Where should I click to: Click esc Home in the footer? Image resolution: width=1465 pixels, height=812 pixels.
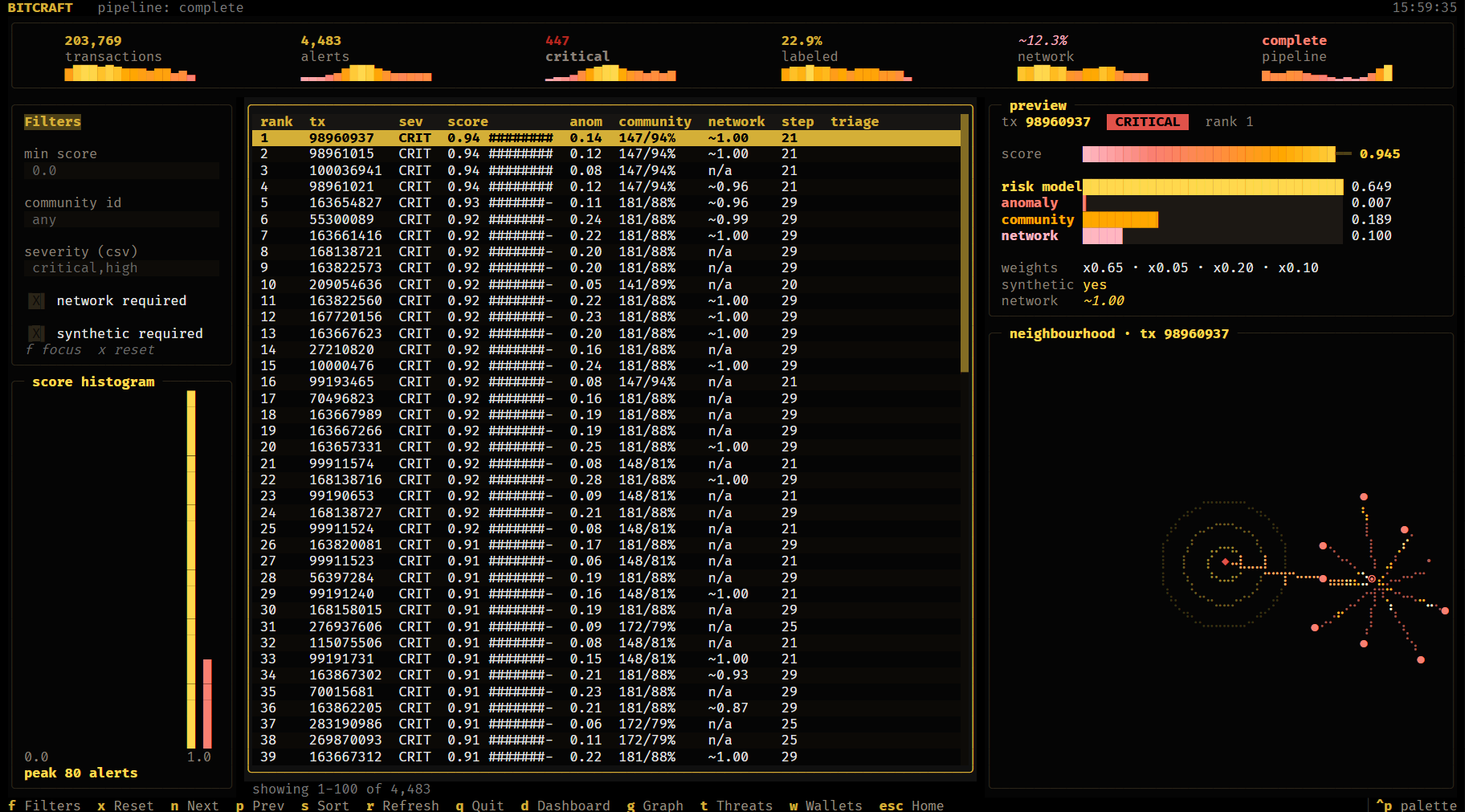click(x=911, y=805)
